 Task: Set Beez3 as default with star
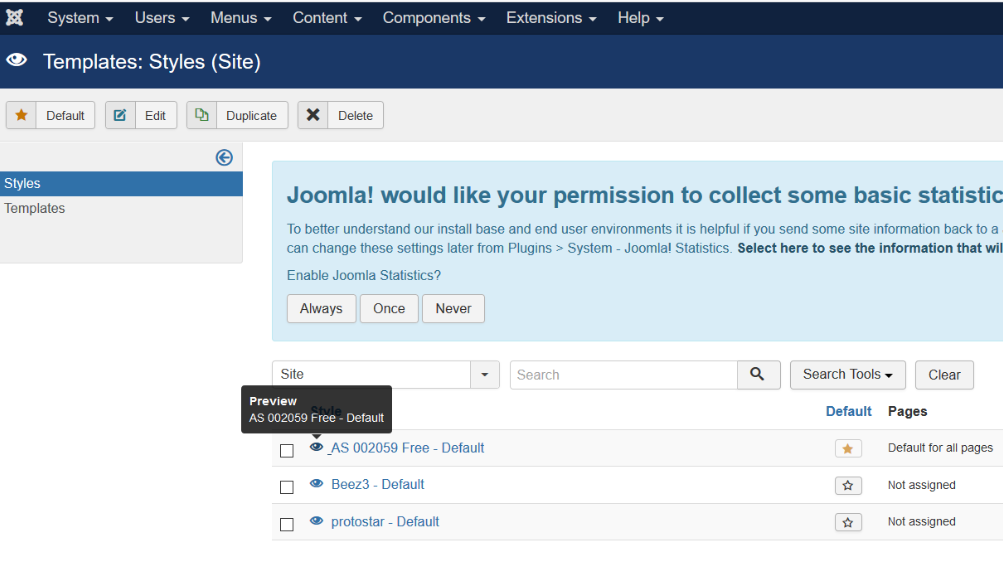point(848,485)
